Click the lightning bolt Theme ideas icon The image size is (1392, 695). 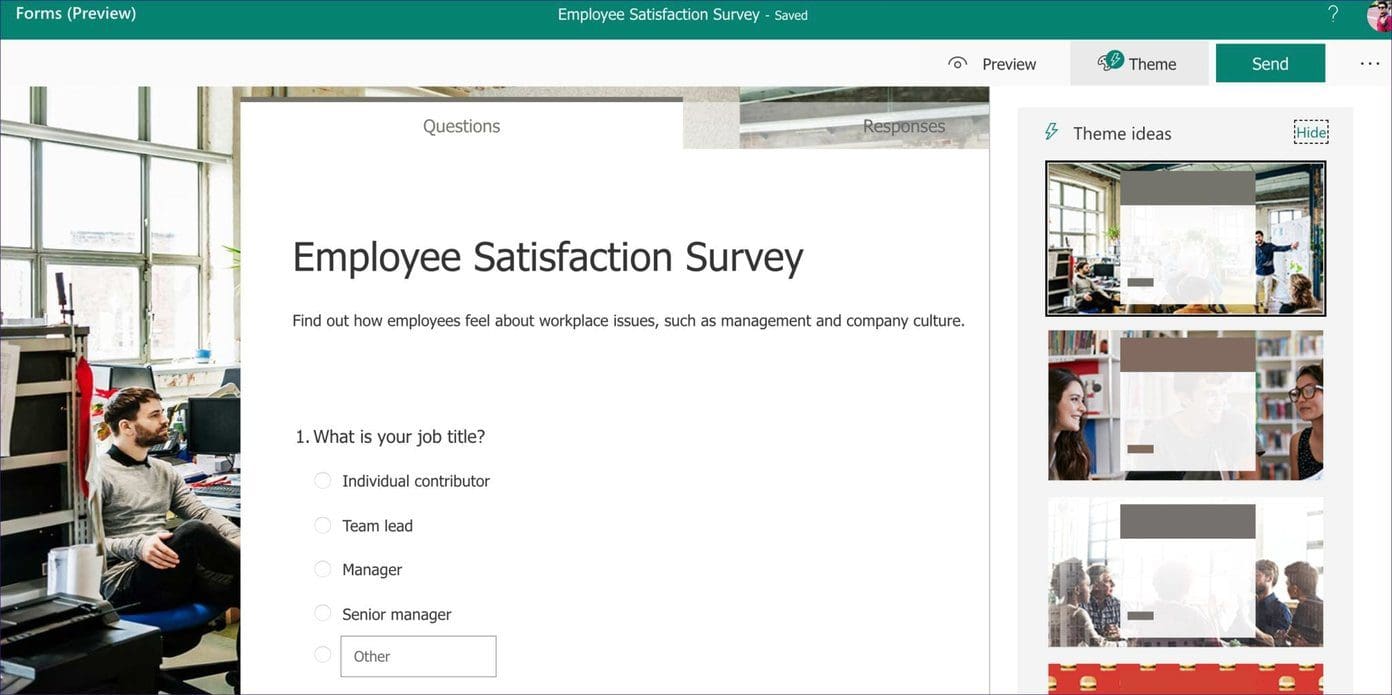tap(1051, 132)
